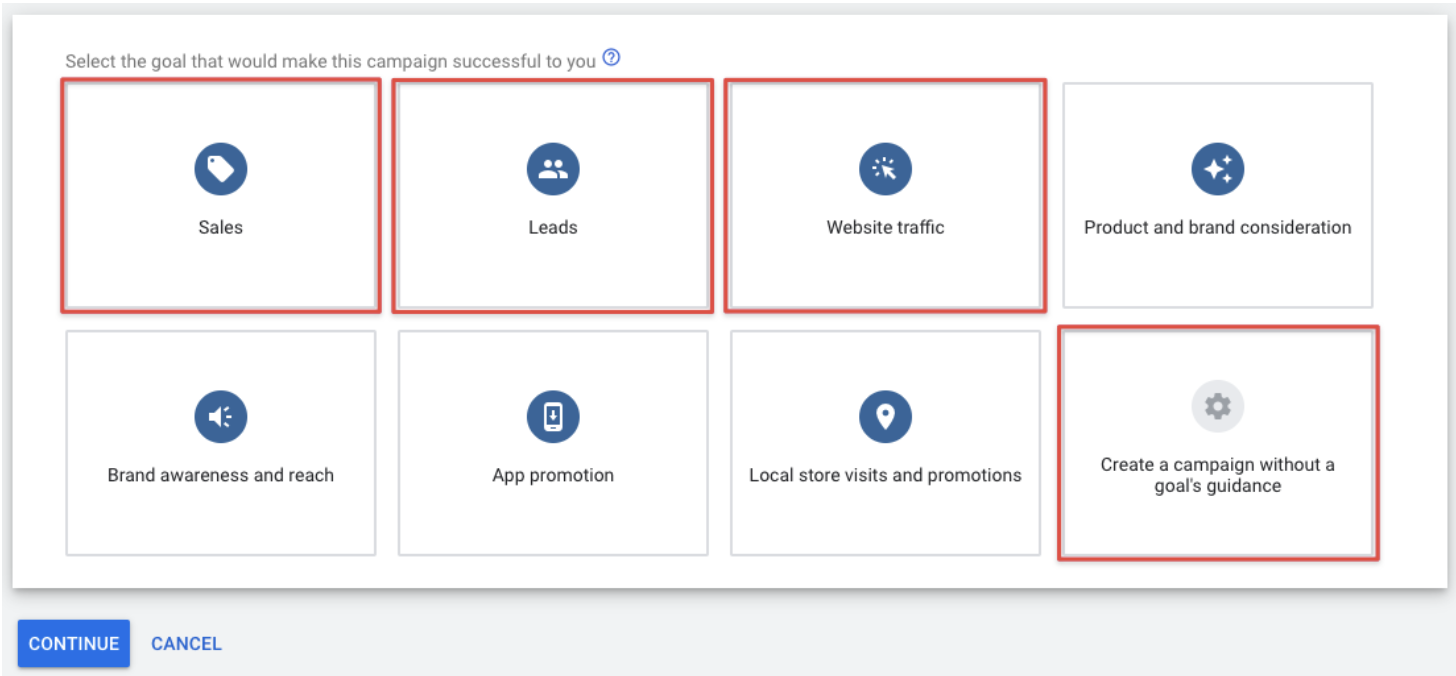The width and height of the screenshot is (1456, 676).
Task: Select Local store visits and promotions label
Action: pos(885,475)
